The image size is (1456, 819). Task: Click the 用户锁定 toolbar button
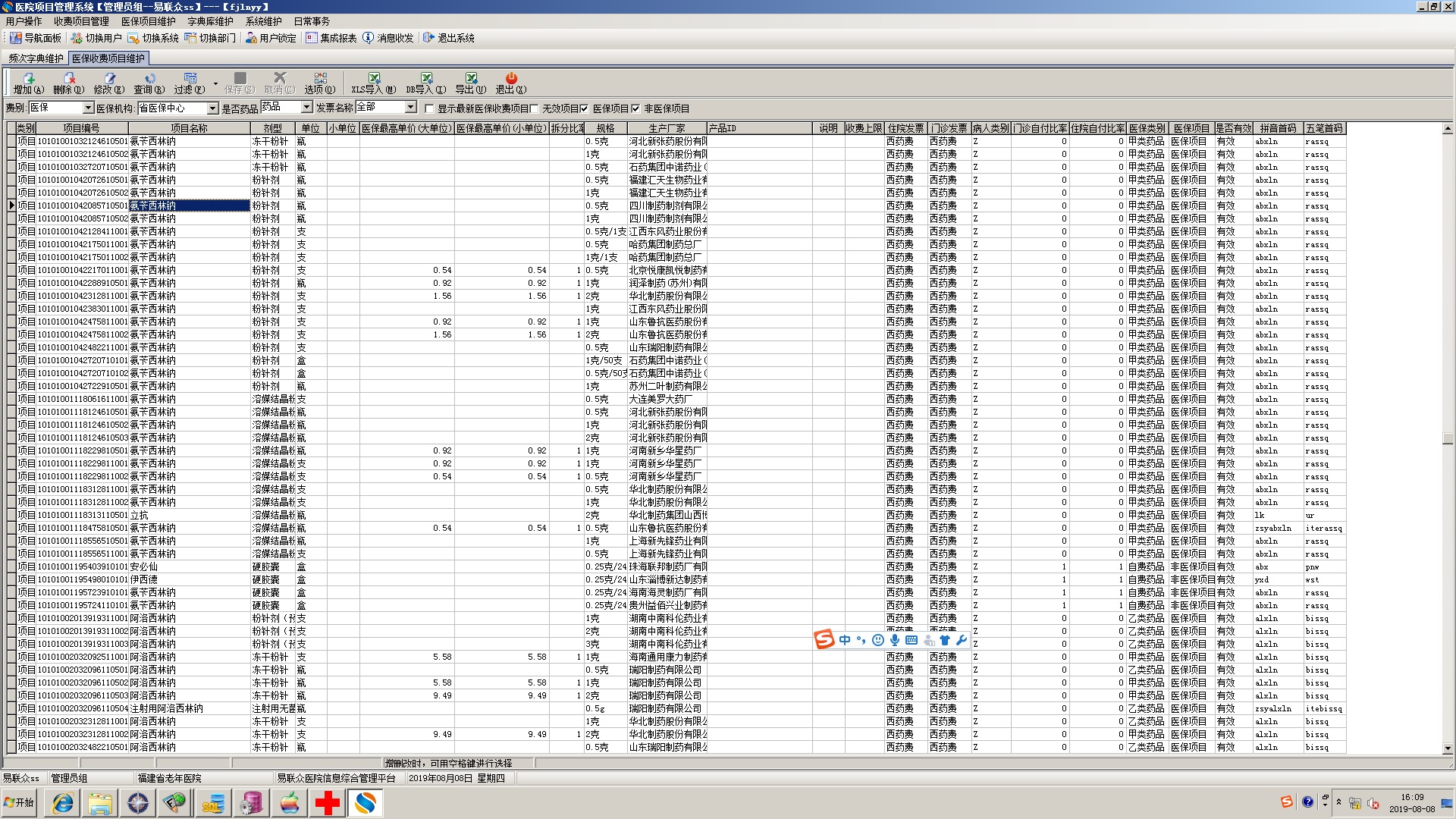click(x=271, y=38)
